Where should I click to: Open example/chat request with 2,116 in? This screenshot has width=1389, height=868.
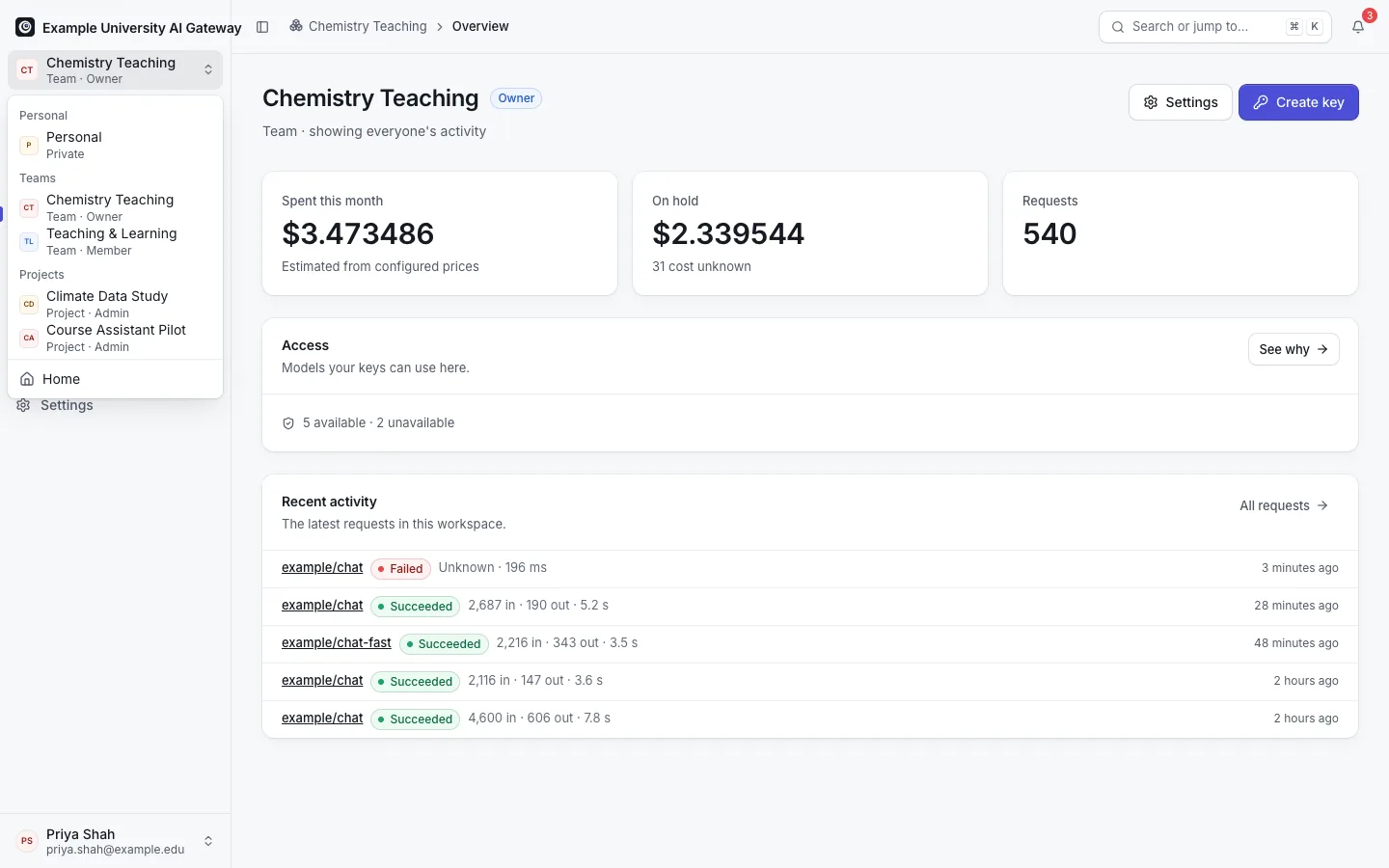point(322,681)
